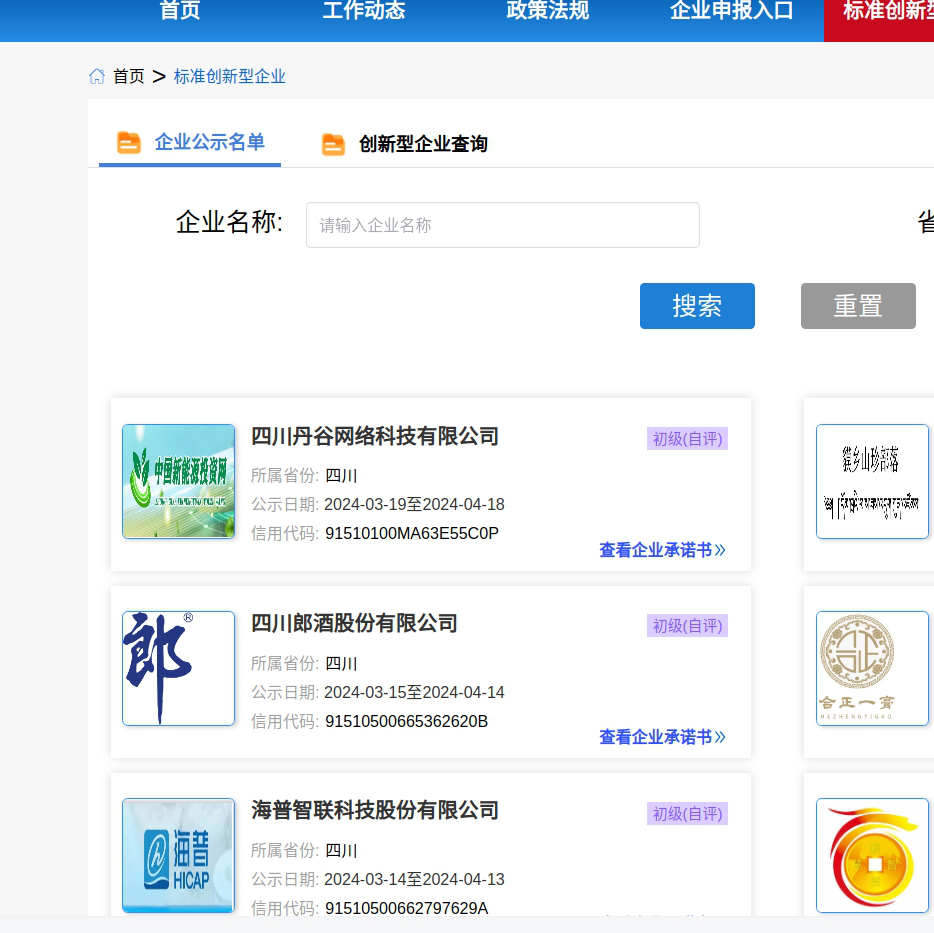This screenshot has height=933, width=934.
Task: Navigate to 政策法规 in the top bar
Action: pos(546,10)
